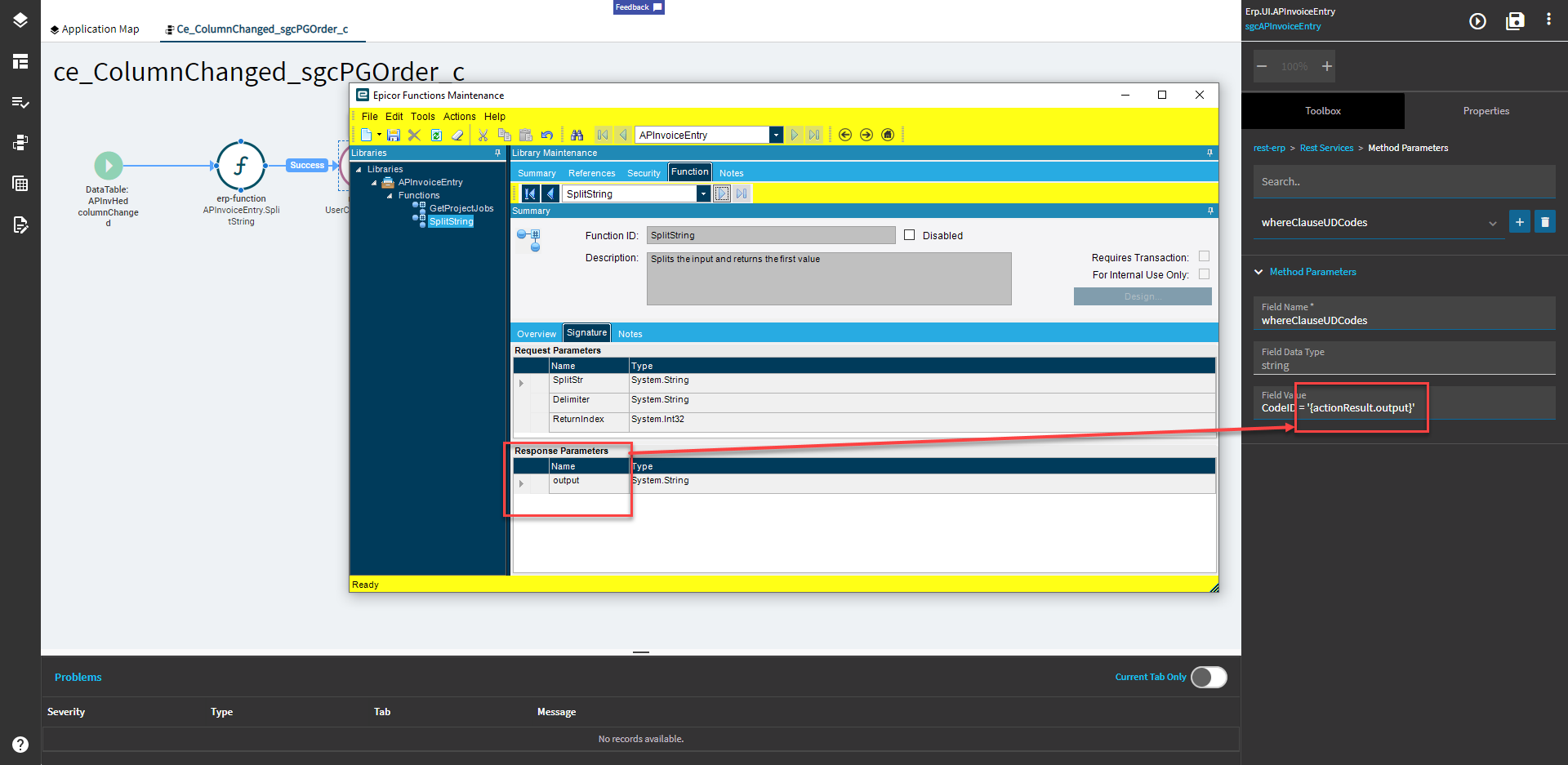Add a method parameter with plus button
Image resolution: width=1568 pixels, height=765 pixels.
click(1519, 222)
